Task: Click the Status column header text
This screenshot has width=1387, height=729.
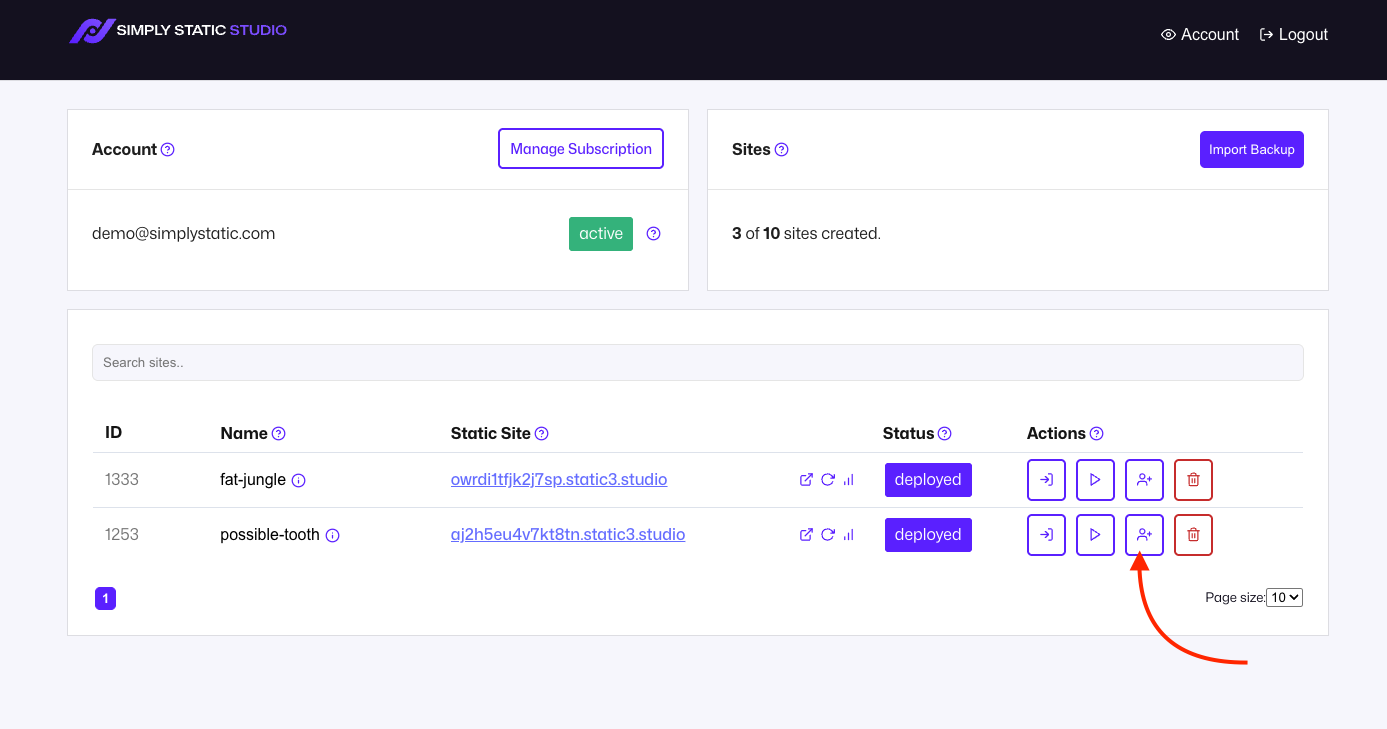Action: tap(908, 433)
